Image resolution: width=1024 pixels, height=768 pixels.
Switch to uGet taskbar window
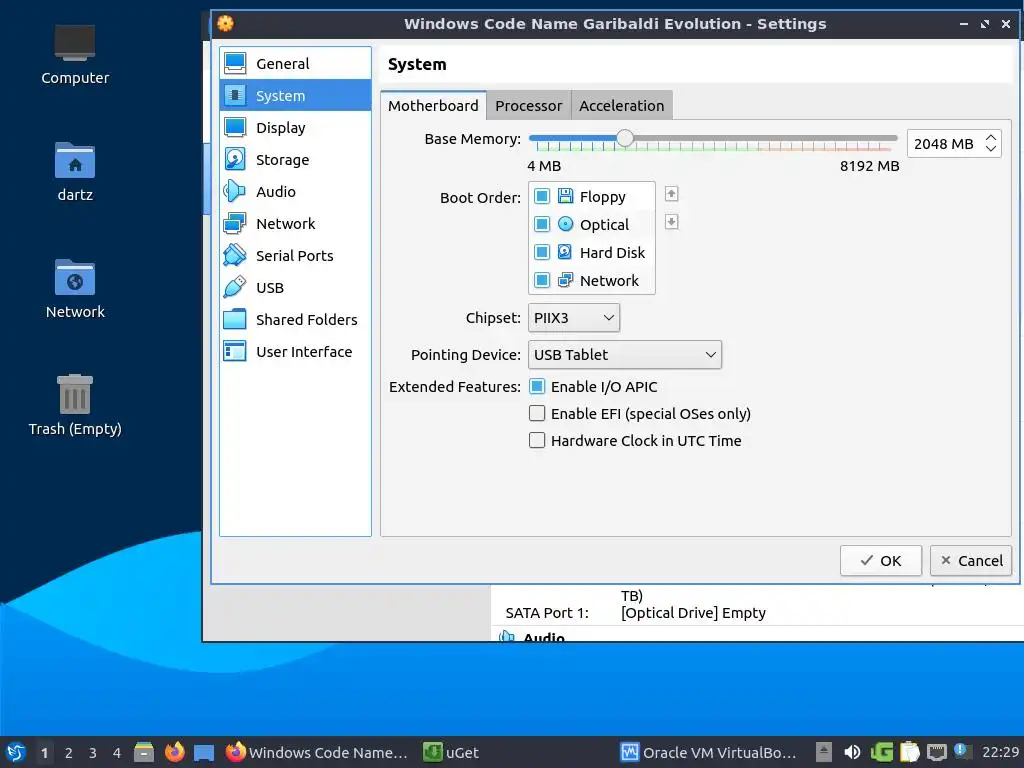coord(451,752)
